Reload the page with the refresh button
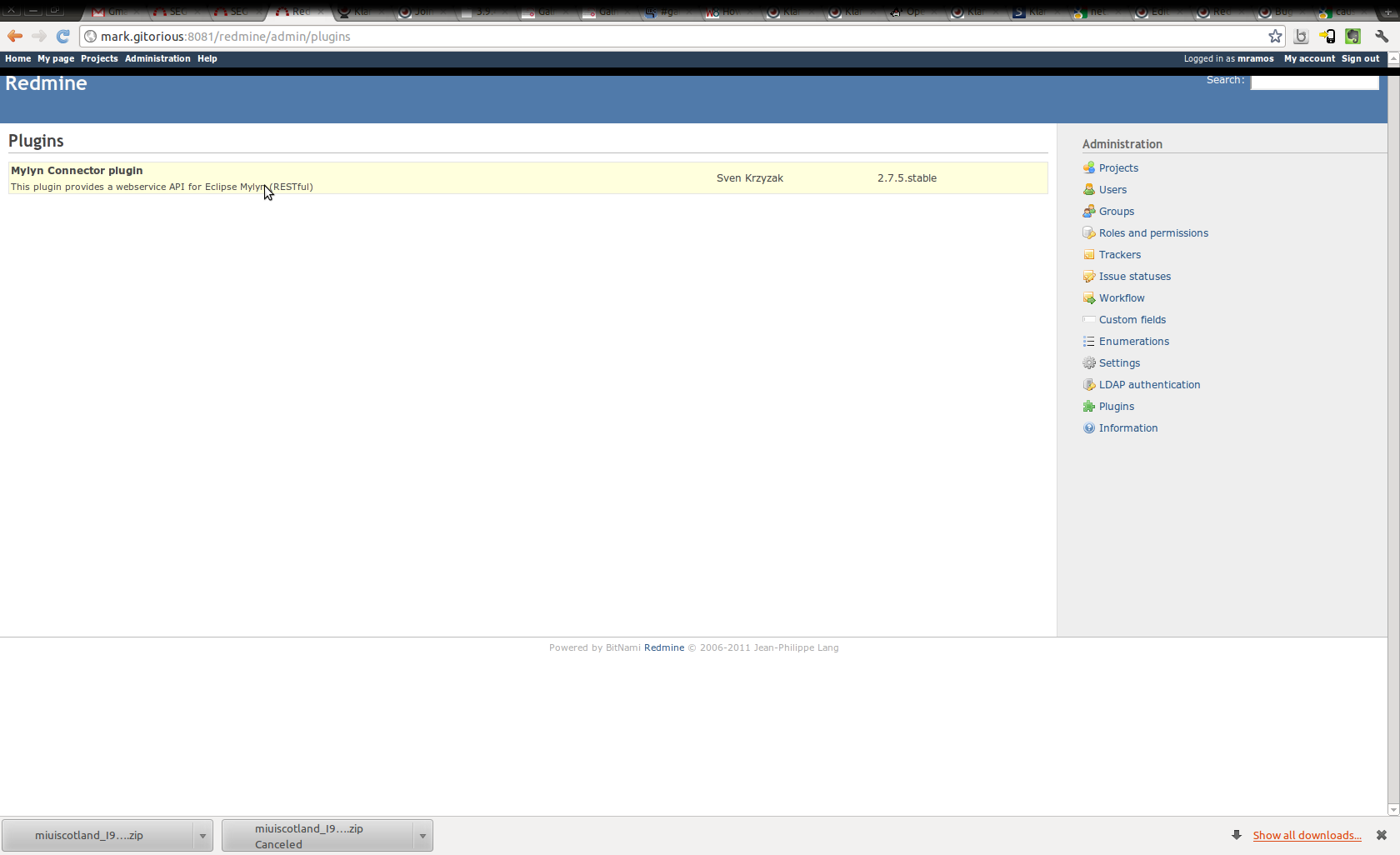The width and height of the screenshot is (1400, 855). coord(62,36)
